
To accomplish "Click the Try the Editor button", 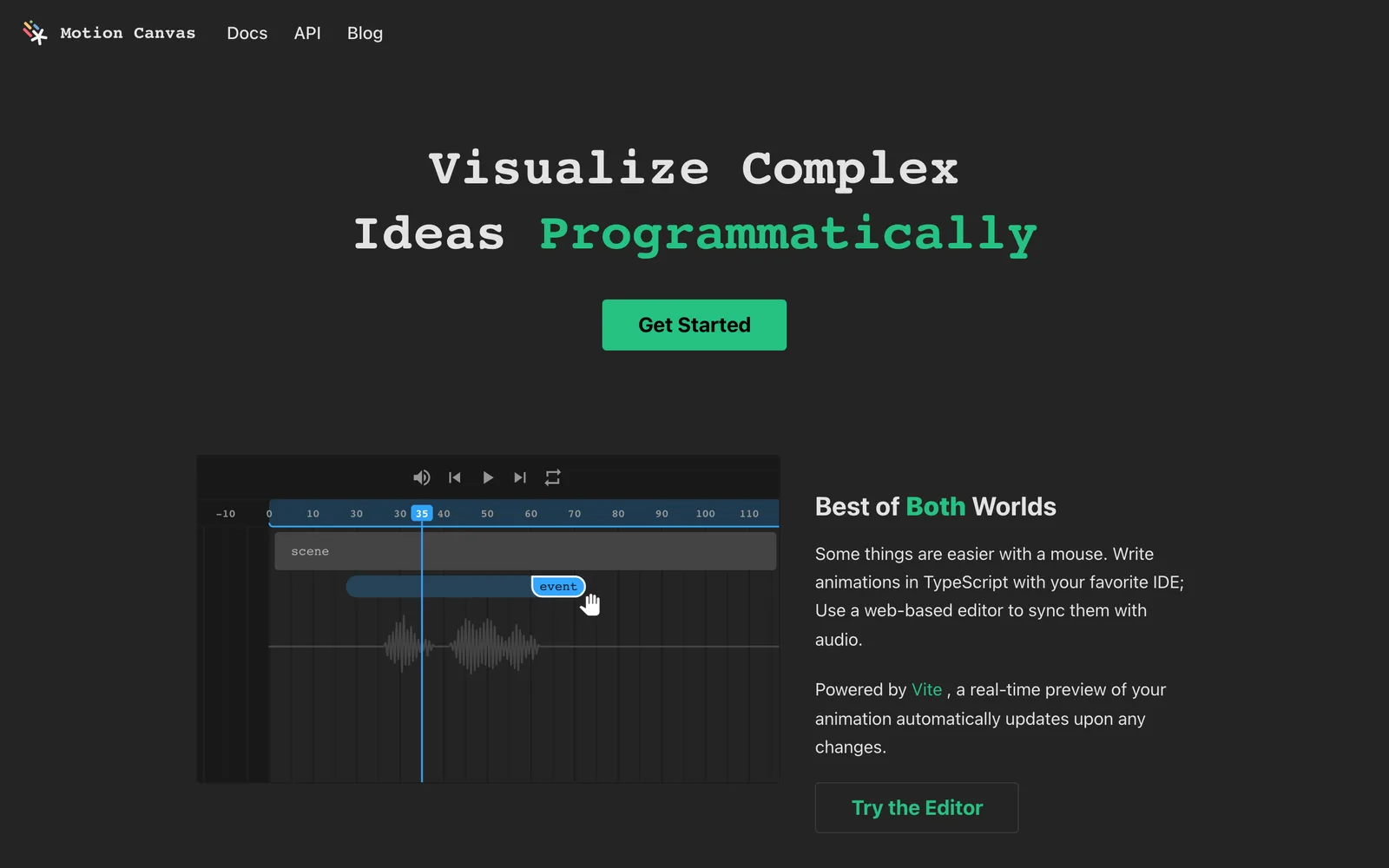I will point(917,807).
